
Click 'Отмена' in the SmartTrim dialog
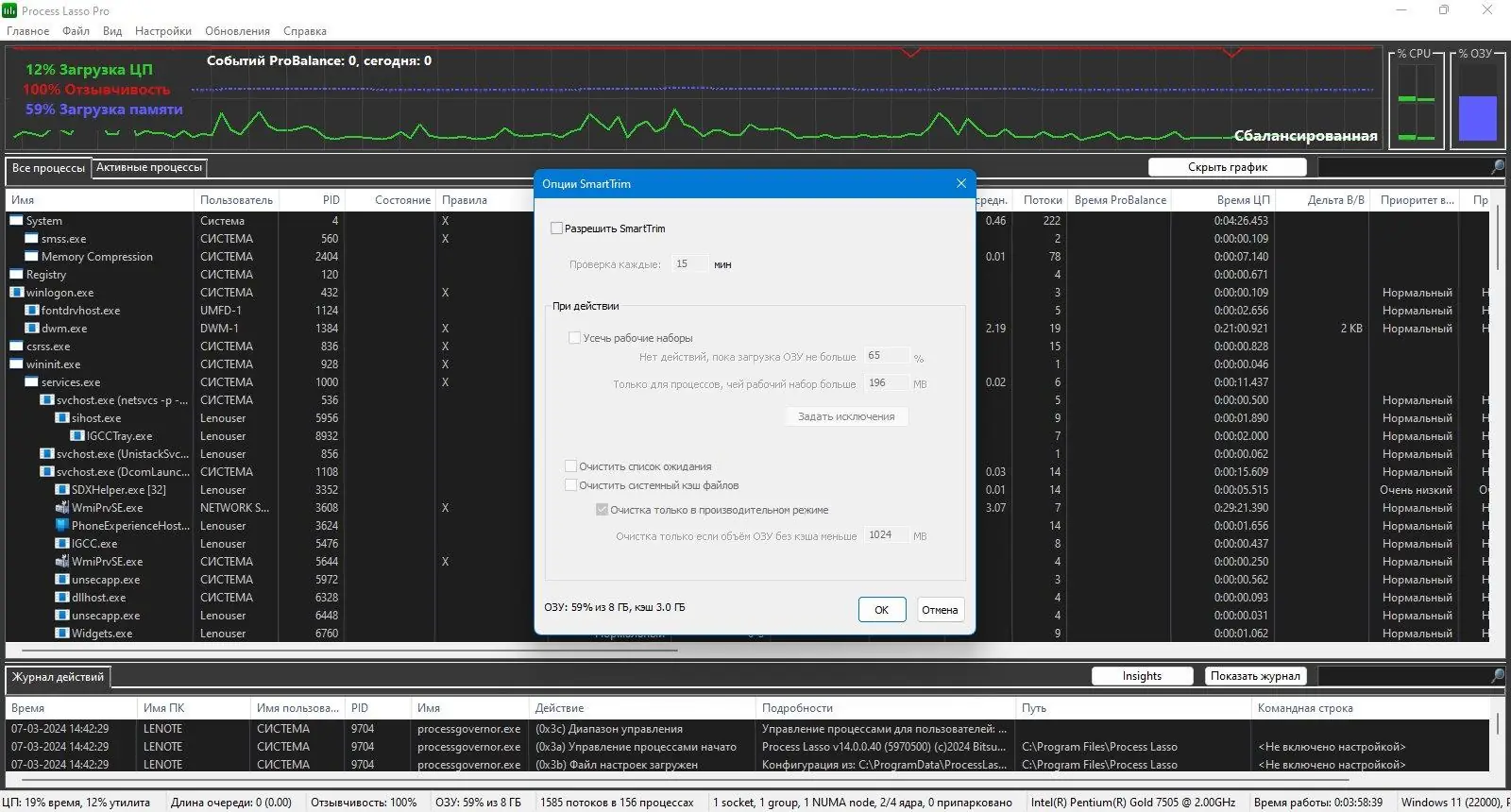coord(940,610)
